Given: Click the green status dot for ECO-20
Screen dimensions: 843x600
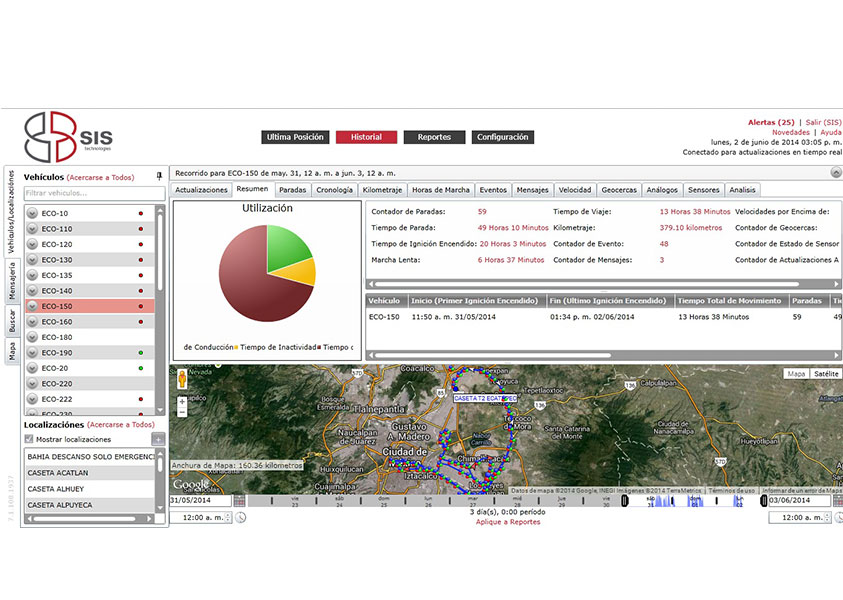Looking at the screenshot, I should coord(141,368).
